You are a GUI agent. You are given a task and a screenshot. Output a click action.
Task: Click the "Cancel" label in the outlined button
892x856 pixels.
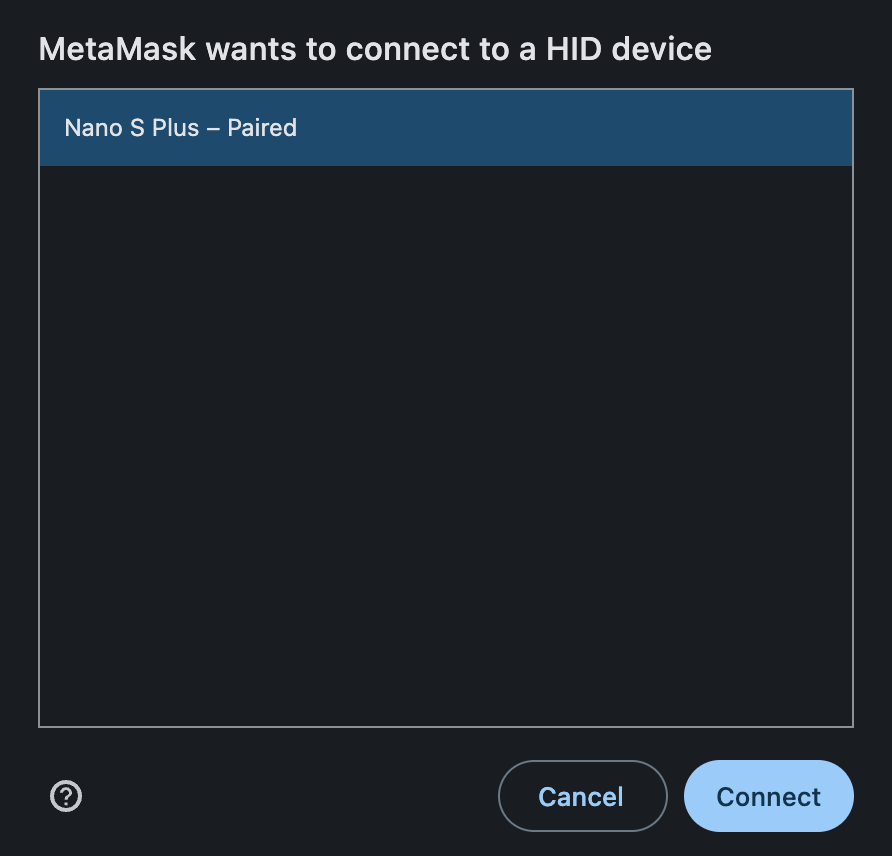click(x=581, y=797)
